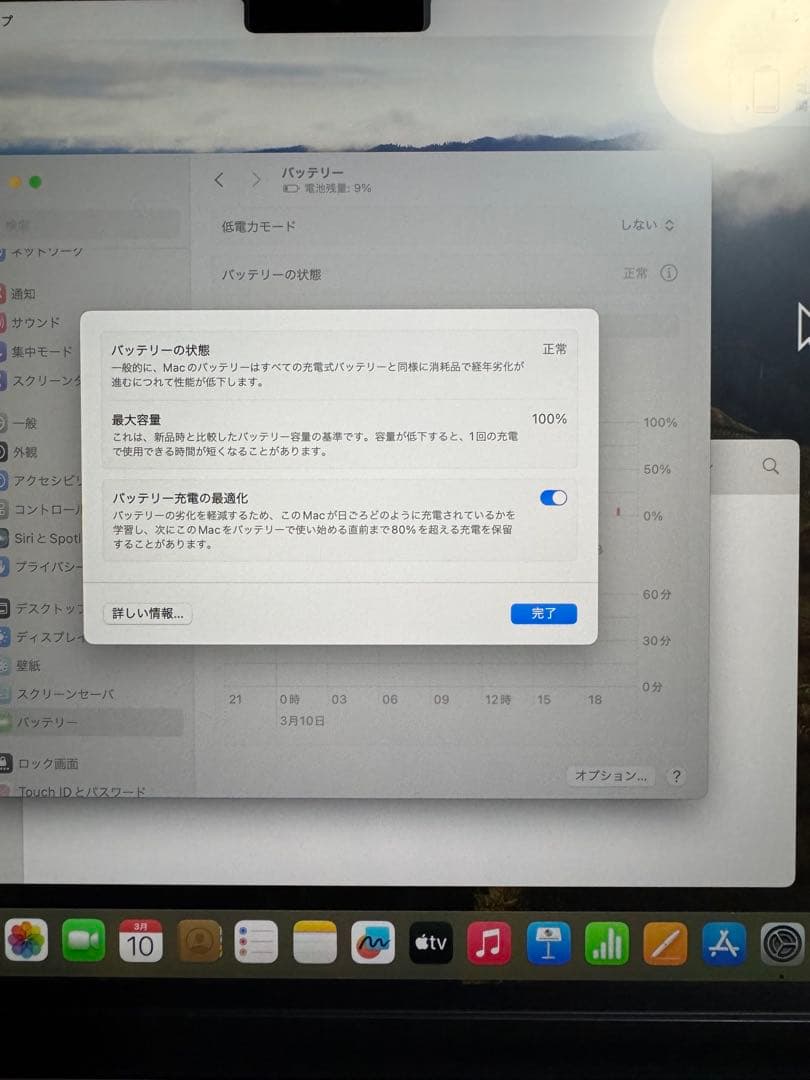Click the forward navigation chevron

[x=255, y=179]
